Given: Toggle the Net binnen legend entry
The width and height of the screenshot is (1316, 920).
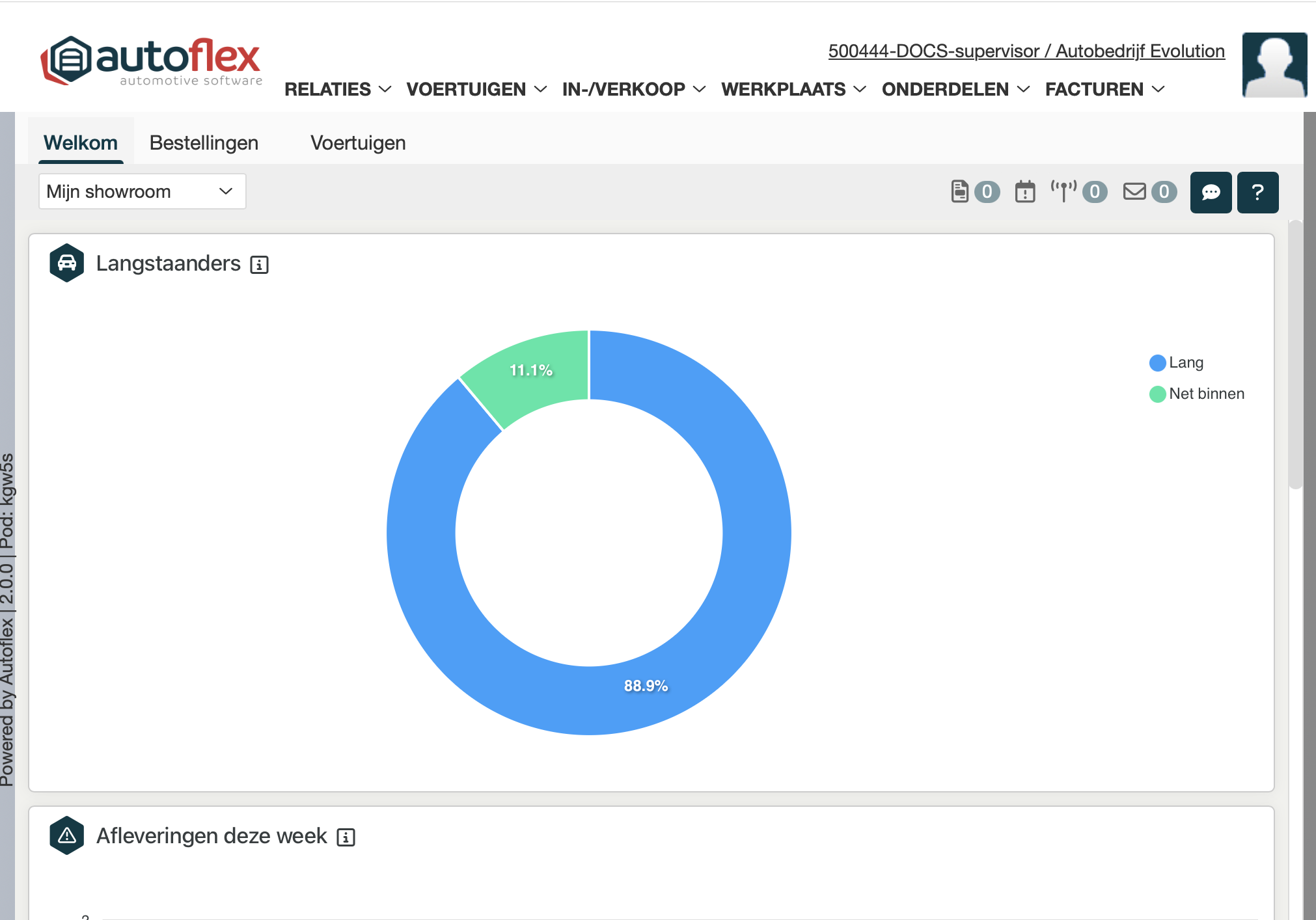Looking at the screenshot, I should click(1197, 394).
